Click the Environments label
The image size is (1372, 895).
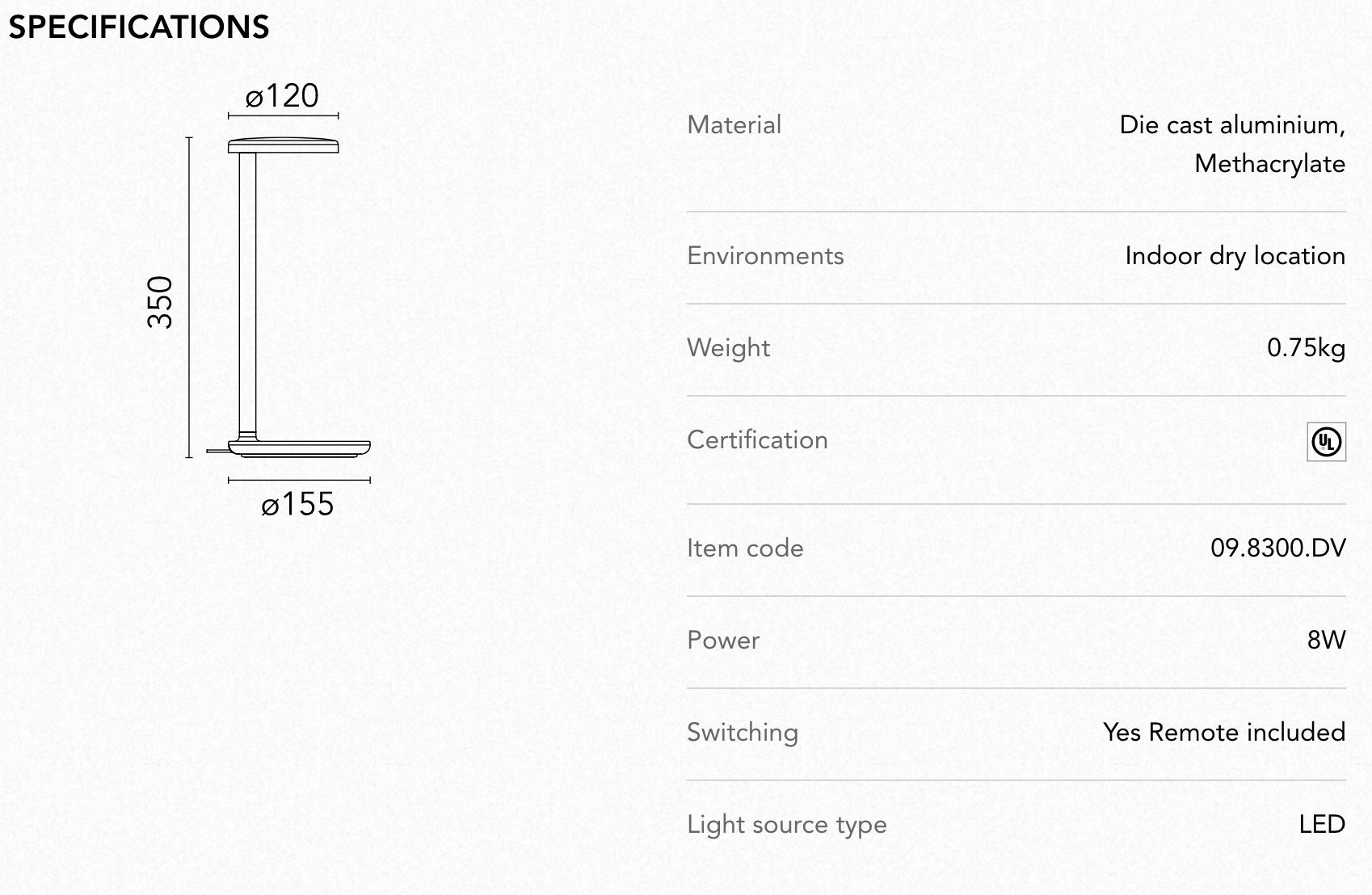point(765,255)
